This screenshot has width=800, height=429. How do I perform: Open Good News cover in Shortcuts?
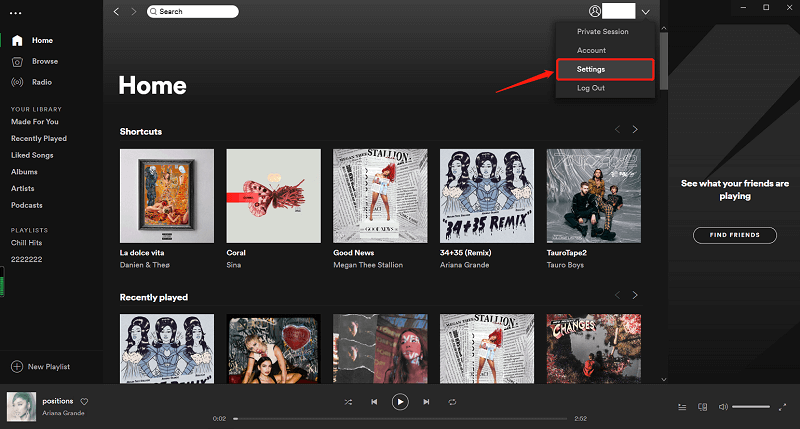pos(380,196)
